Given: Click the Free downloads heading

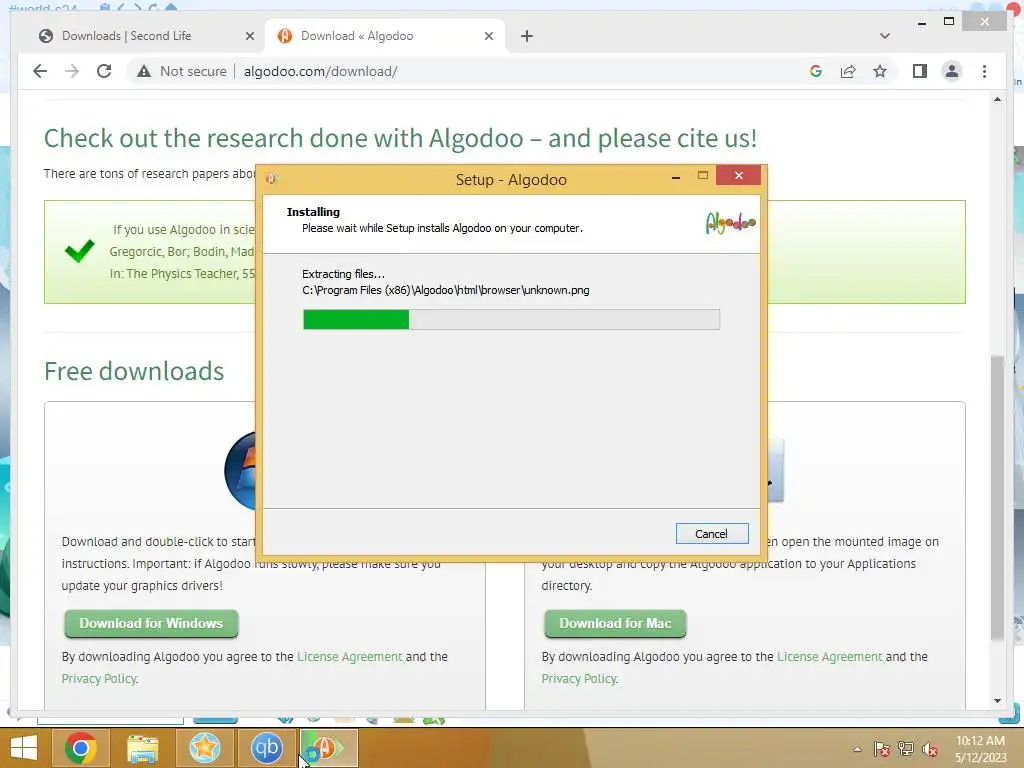Looking at the screenshot, I should point(134,371).
